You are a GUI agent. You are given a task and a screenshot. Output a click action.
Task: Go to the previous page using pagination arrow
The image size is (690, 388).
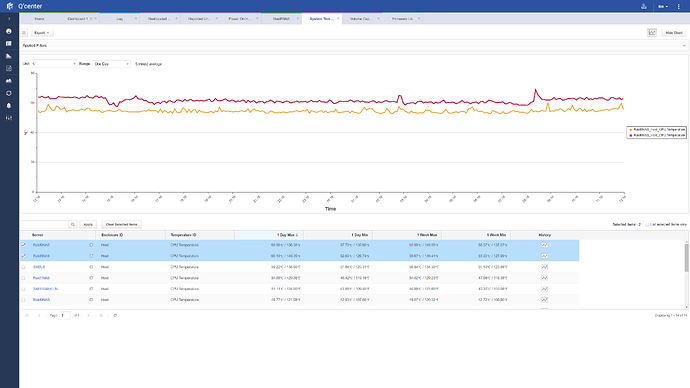(x=39, y=315)
